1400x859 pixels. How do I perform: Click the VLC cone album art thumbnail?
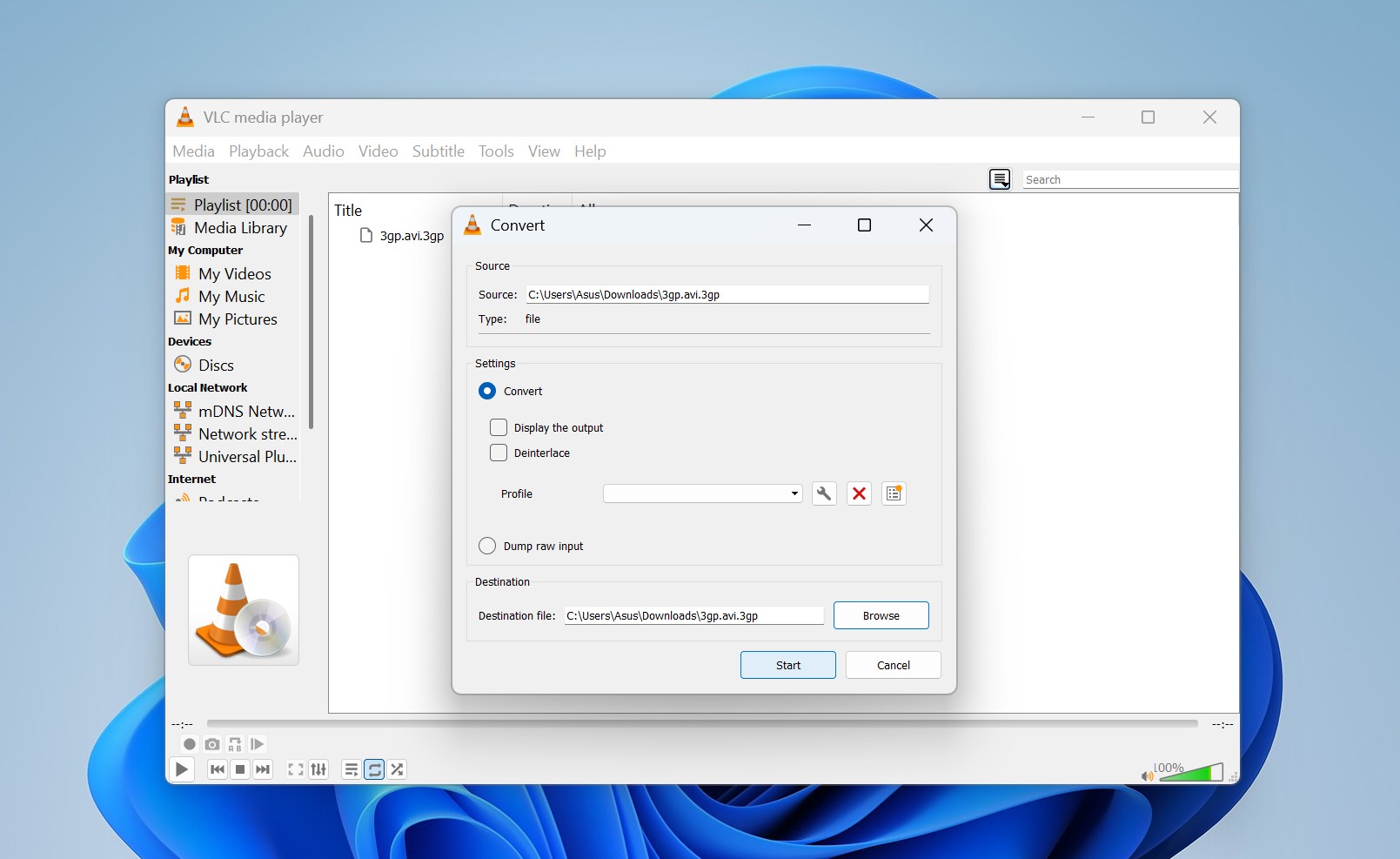point(244,610)
